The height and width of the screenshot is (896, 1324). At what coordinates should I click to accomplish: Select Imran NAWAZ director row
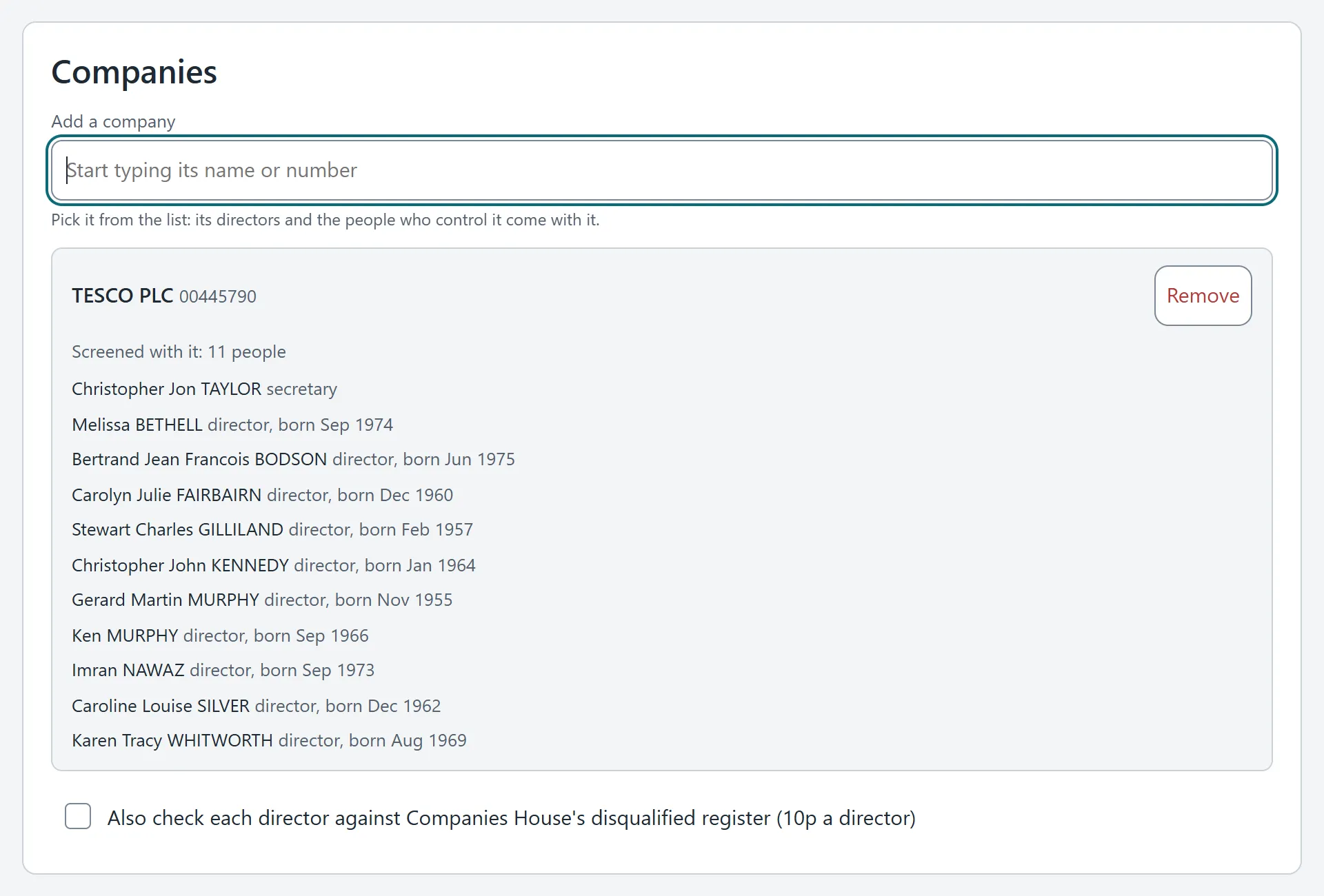[223, 671]
